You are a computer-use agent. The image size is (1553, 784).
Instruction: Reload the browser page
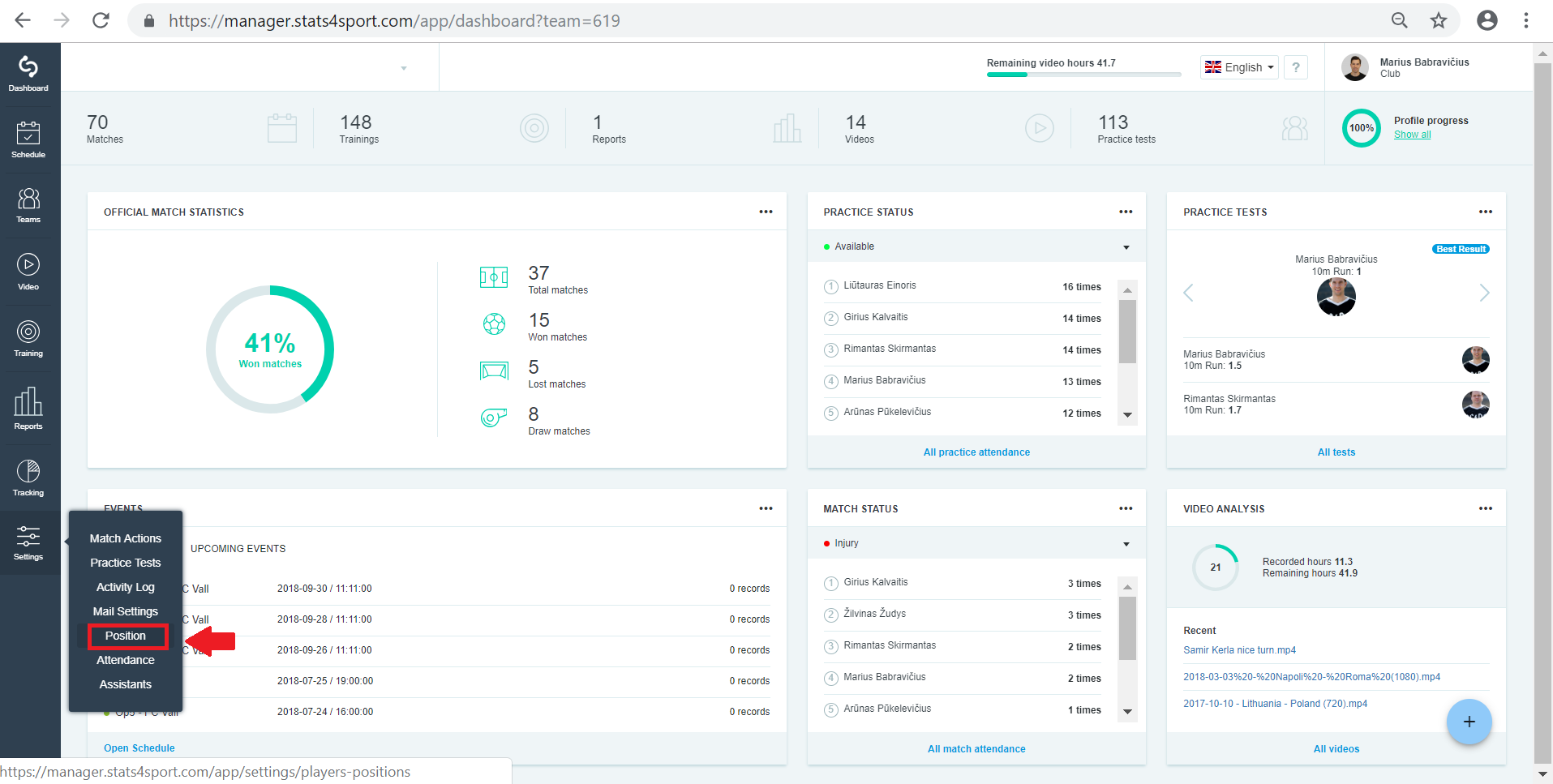tap(101, 20)
